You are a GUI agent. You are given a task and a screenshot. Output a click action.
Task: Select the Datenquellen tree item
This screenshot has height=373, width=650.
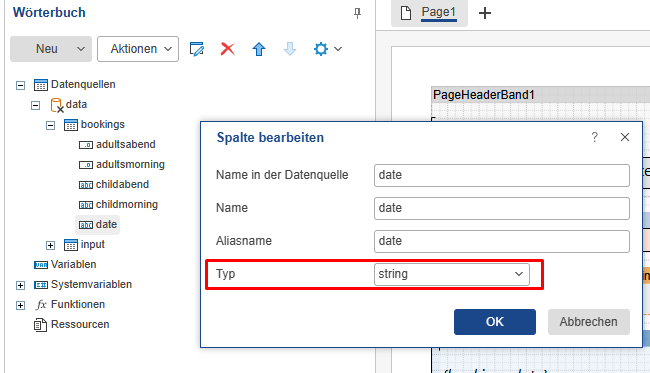click(x=83, y=85)
